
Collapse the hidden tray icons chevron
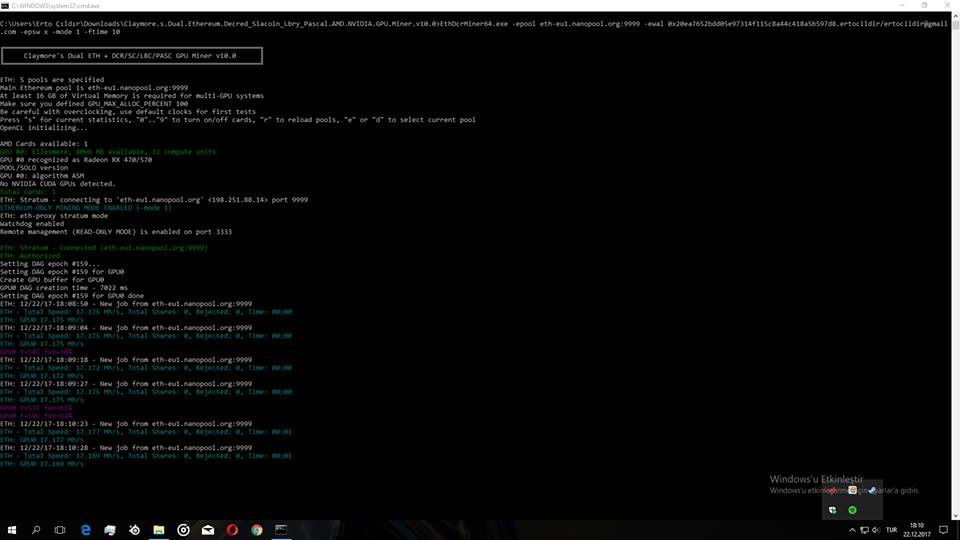tap(852, 530)
